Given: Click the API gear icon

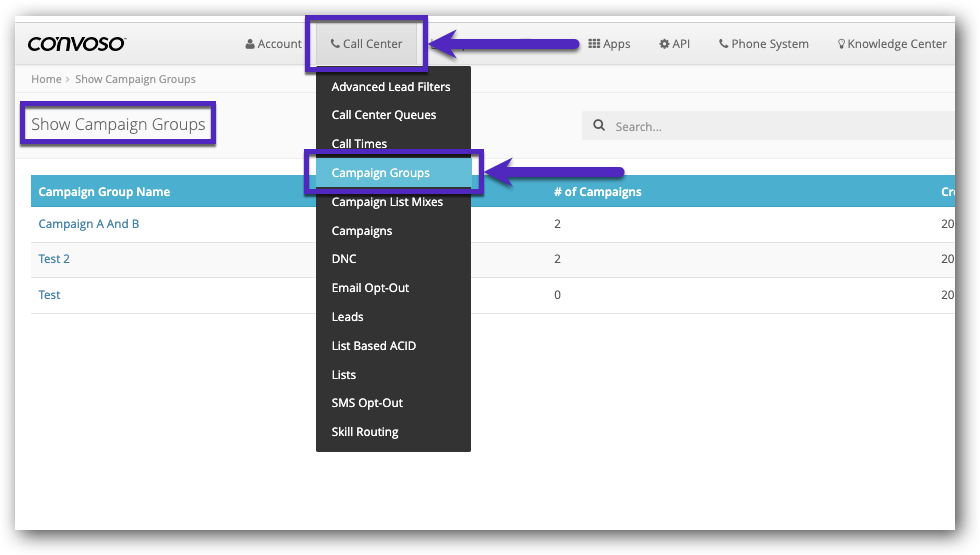Looking at the screenshot, I should (x=664, y=44).
